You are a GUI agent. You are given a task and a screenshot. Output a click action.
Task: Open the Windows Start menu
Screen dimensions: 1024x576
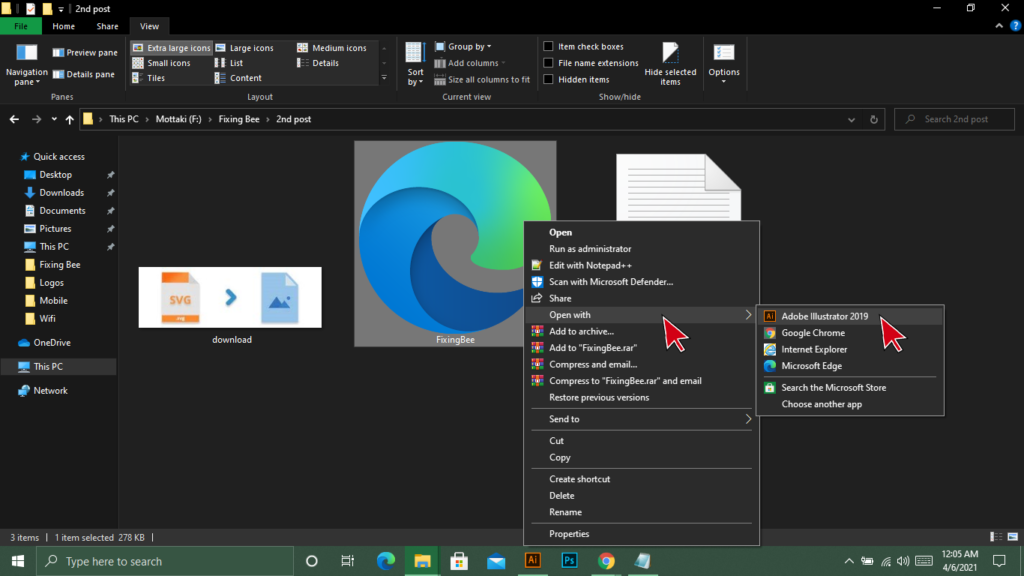tap(18, 561)
